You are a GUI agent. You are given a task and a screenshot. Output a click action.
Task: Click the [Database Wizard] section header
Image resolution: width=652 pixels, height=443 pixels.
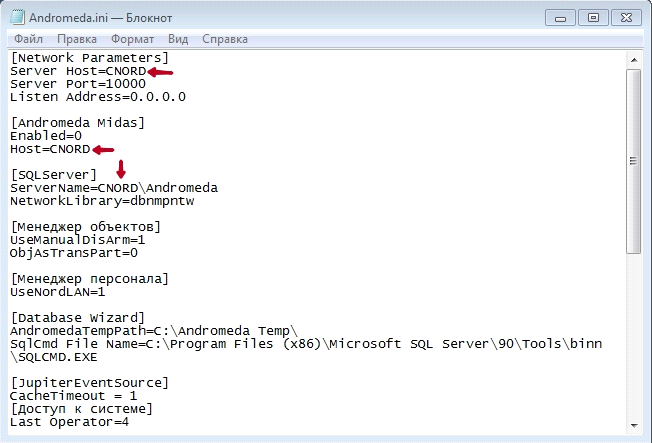pyautogui.click(x=77, y=318)
